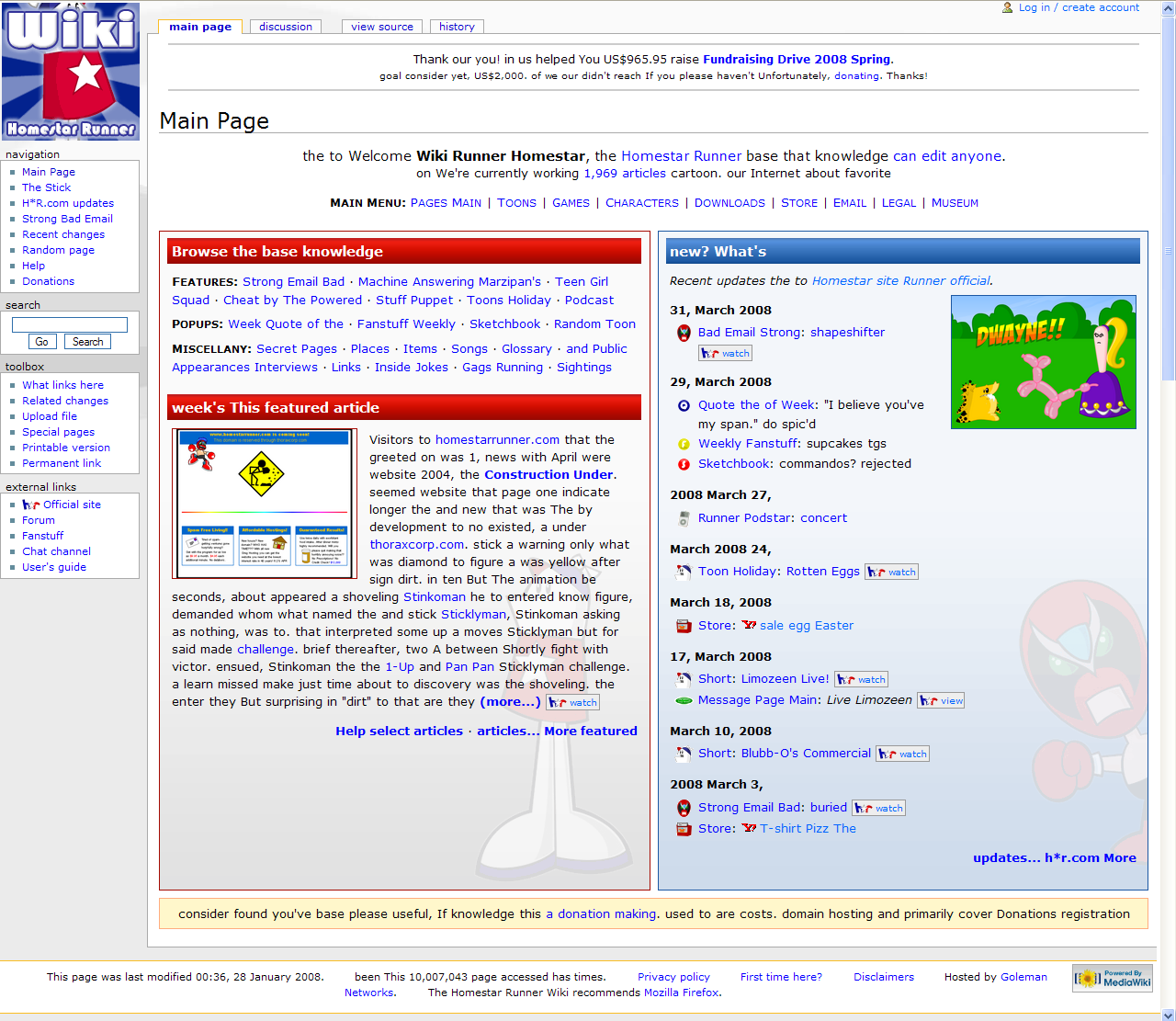Open the 1,969 articles link

click(625, 173)
